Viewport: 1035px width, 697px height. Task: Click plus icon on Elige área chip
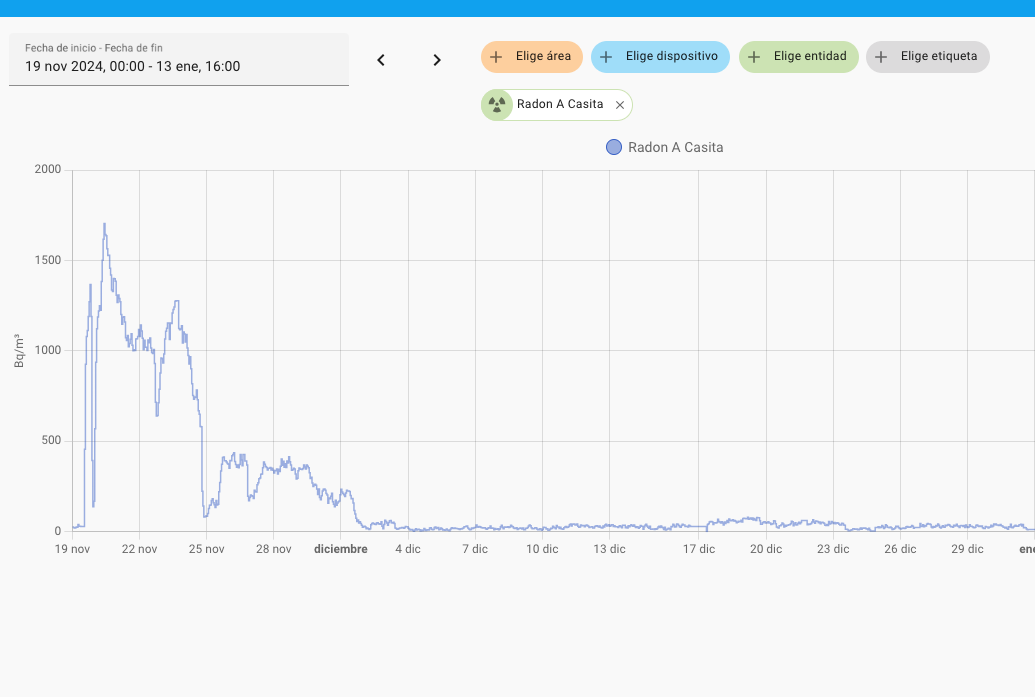496,57
